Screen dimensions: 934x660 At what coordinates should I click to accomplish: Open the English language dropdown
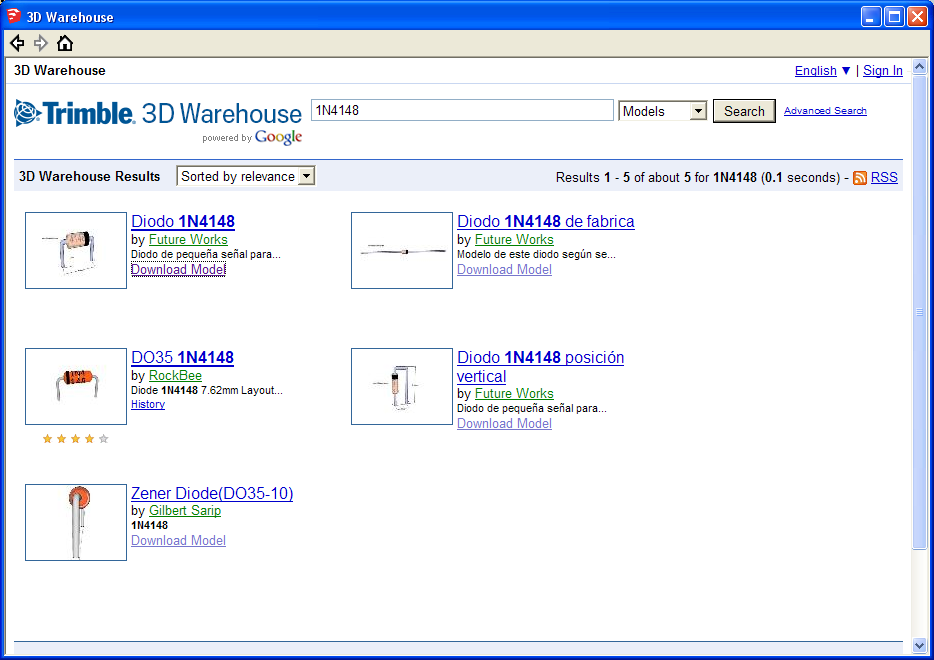[823, 70]
